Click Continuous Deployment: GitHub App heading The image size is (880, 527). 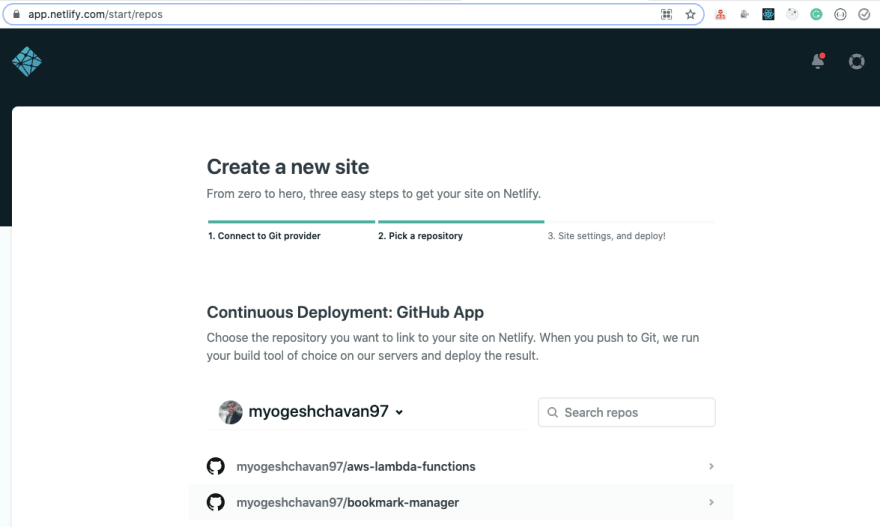[345, 312]
